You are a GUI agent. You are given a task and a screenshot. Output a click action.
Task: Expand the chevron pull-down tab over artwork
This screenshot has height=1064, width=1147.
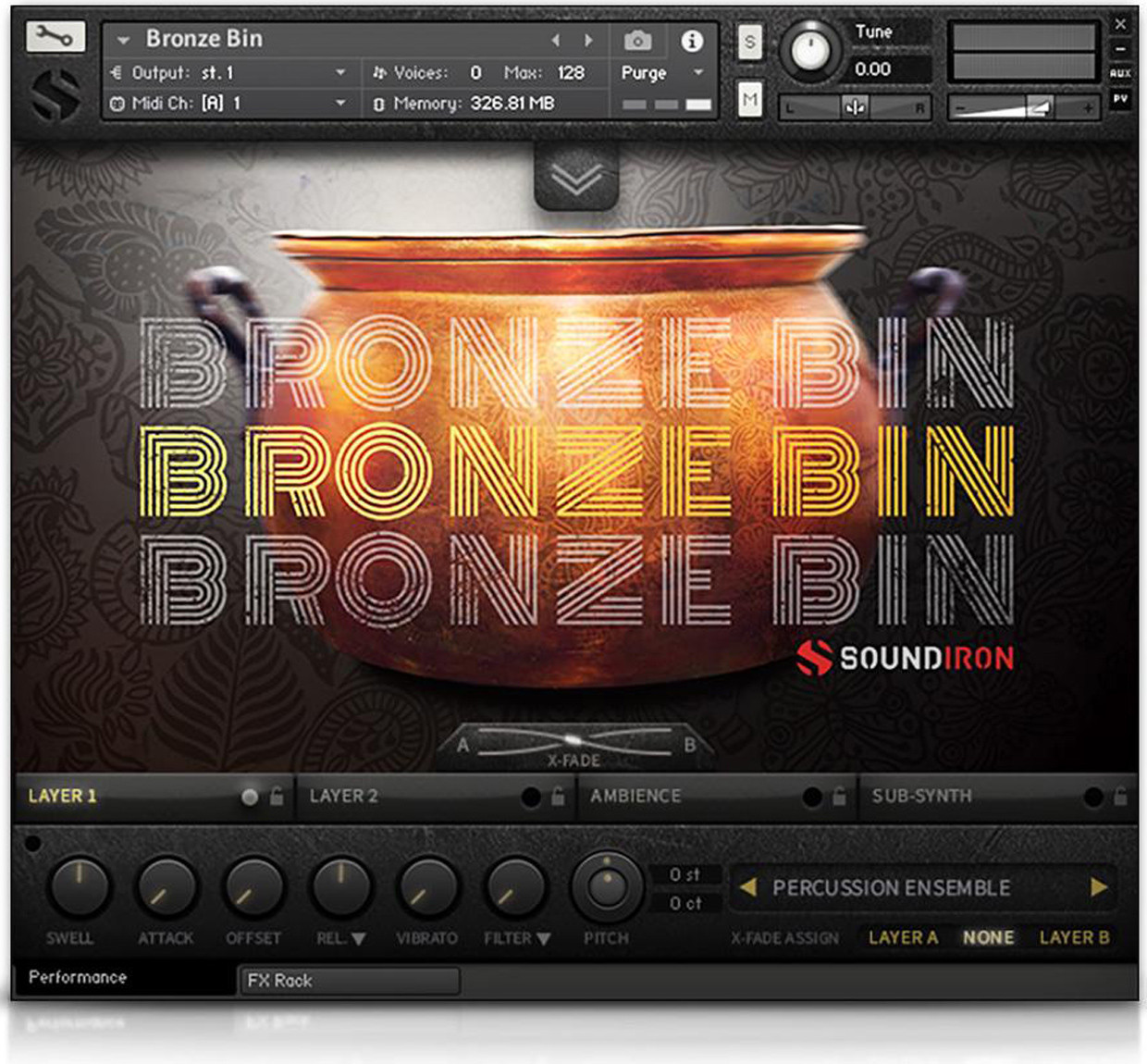(x=576, y=178)
